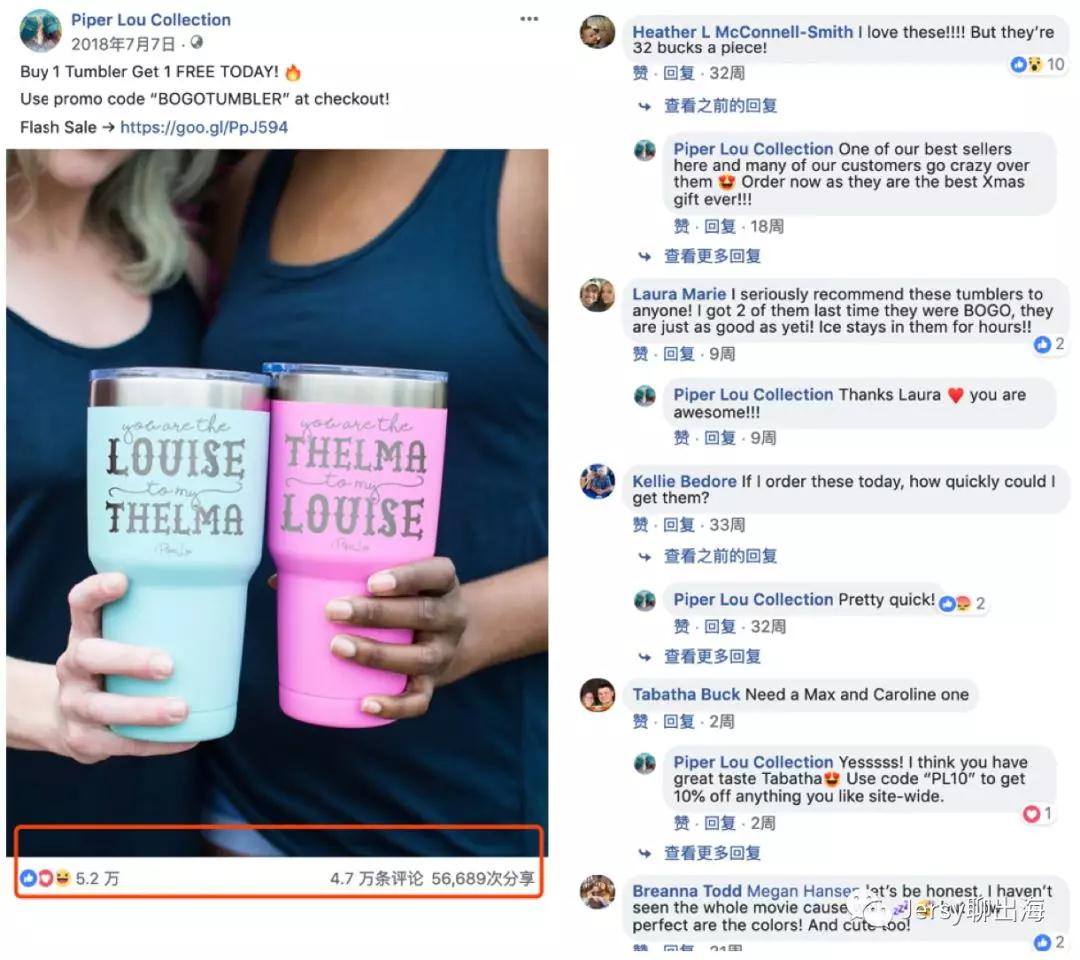Screen dimensions: 1080x960
Task: Open the post options three-dot menu
Action: coord(528,19)
